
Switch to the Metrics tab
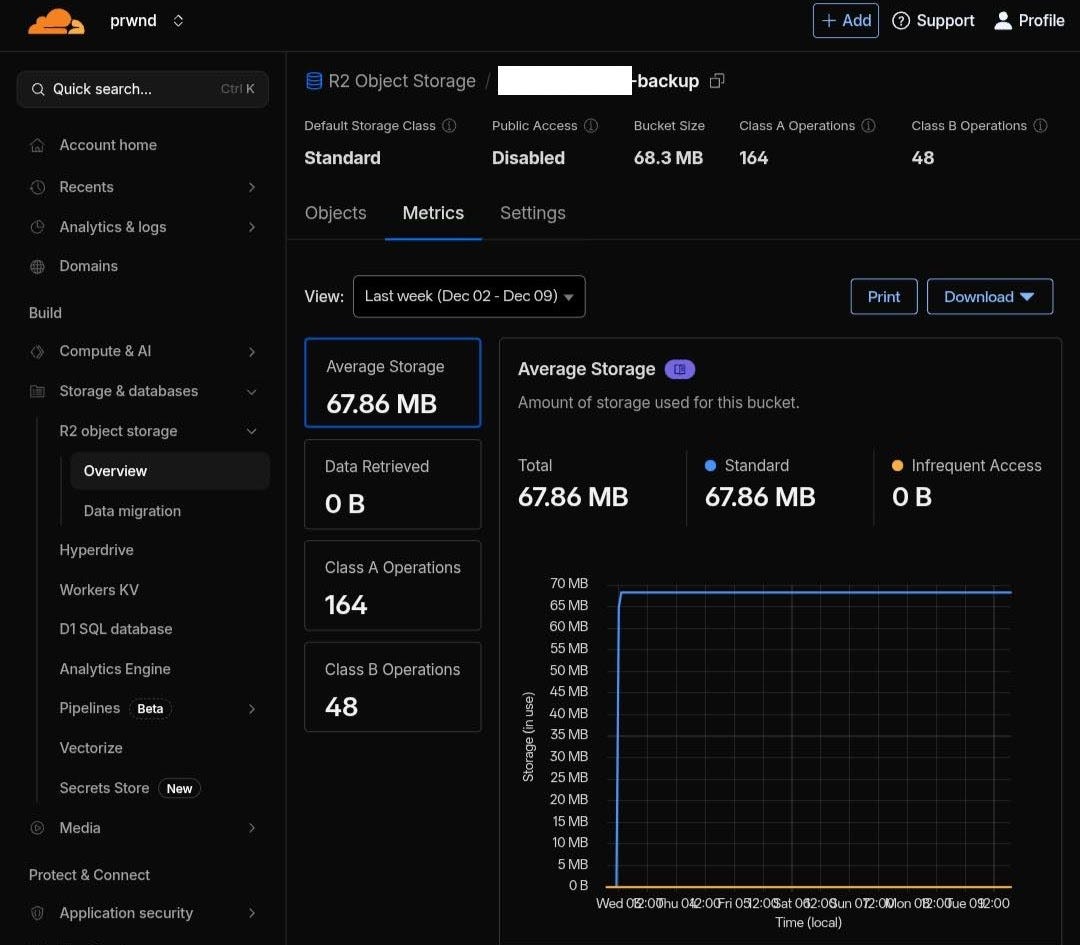click(x=433, y=214)
